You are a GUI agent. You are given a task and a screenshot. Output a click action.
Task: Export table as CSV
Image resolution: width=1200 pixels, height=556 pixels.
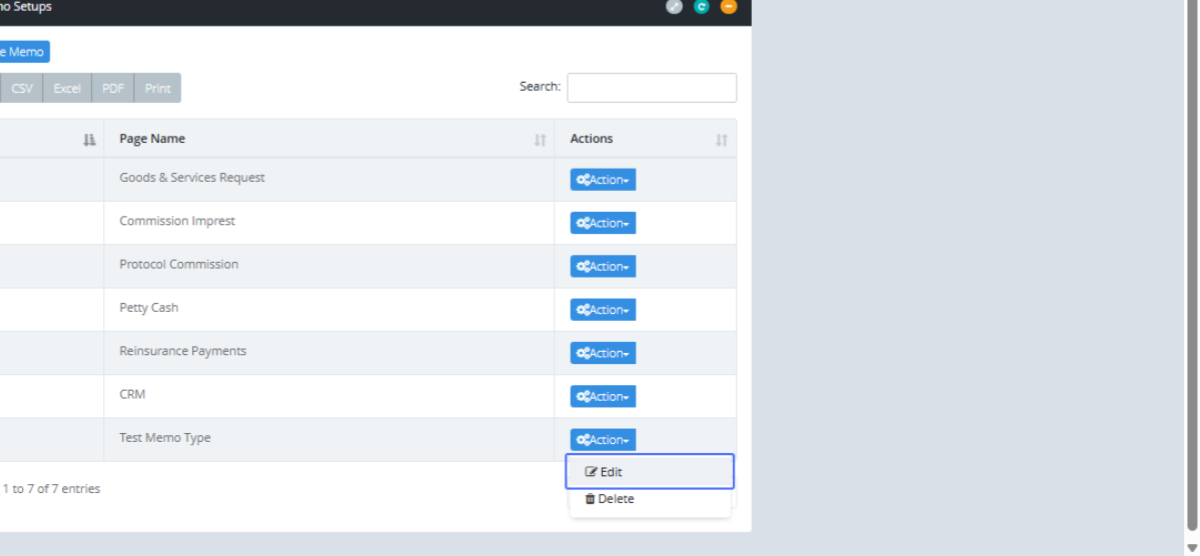22,88
